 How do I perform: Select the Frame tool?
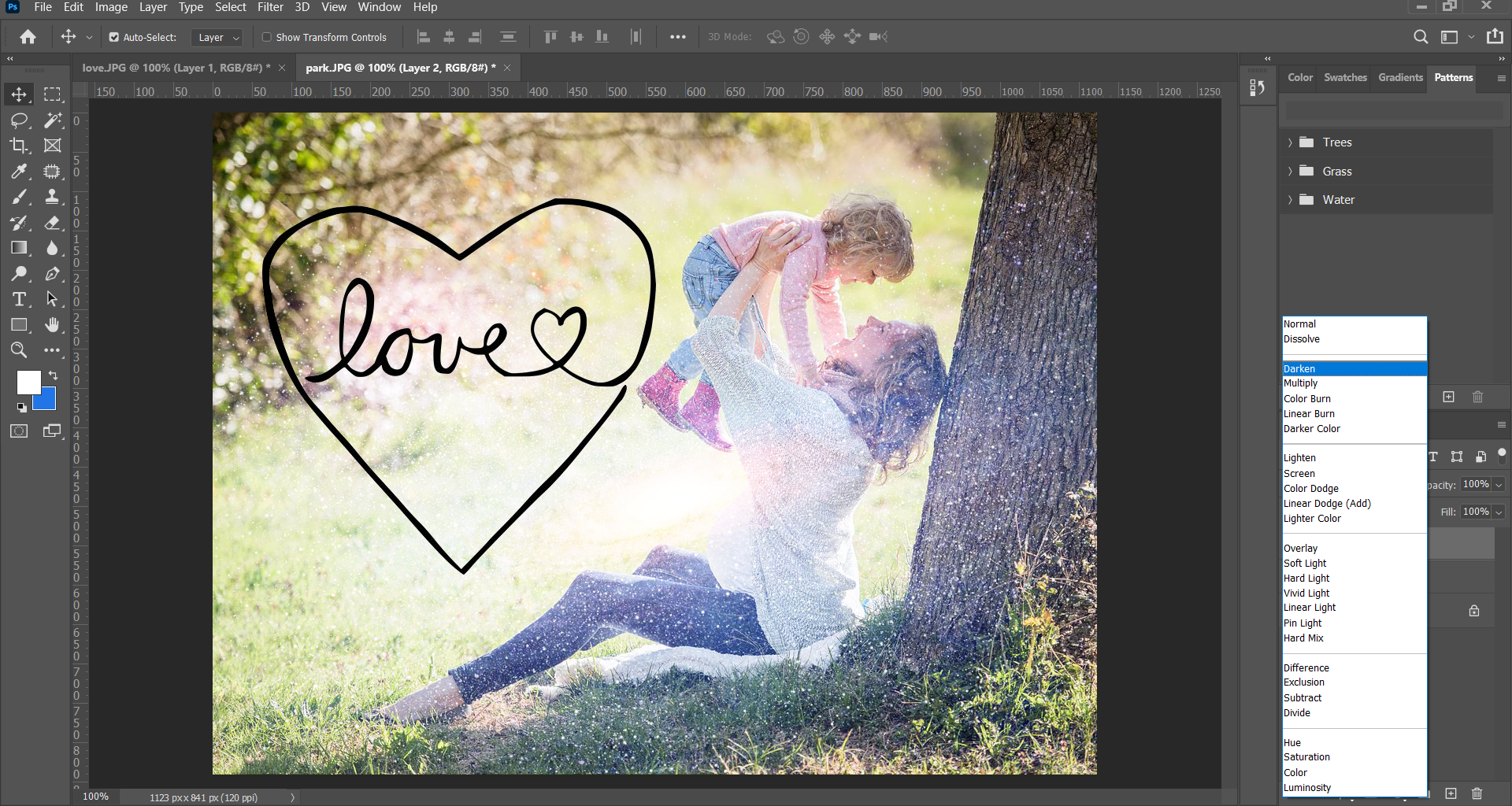coord(52,145)
